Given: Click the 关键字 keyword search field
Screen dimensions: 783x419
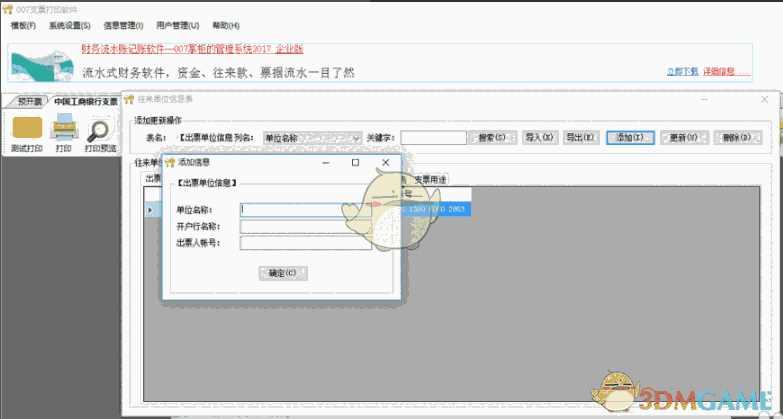Looking at the screenshot, I should tap(433, 138).
